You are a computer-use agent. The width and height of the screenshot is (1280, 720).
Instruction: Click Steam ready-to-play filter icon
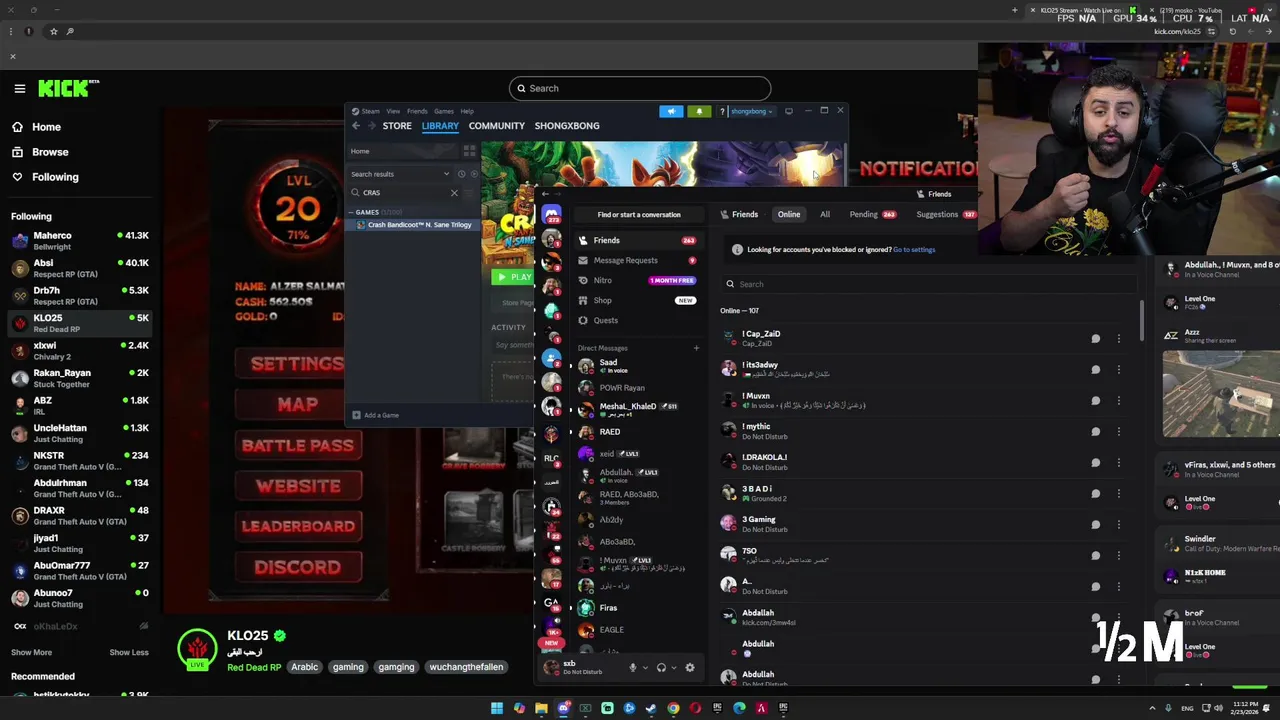click(x=474, y=174)
